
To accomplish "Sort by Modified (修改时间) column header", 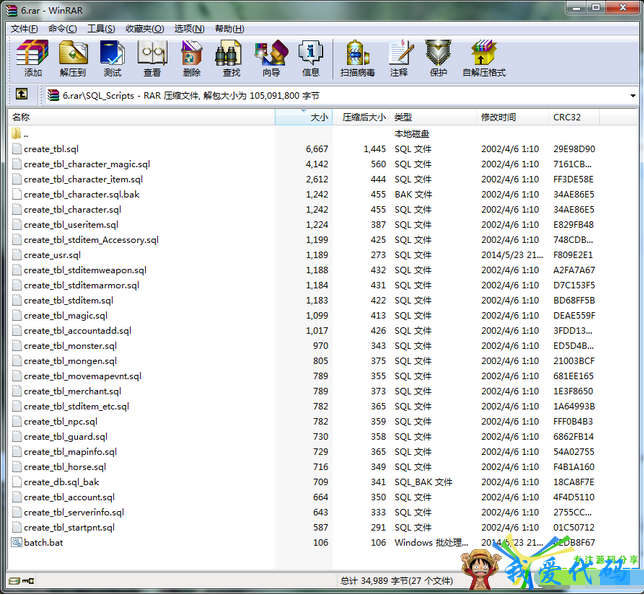I will coord(512,117).
